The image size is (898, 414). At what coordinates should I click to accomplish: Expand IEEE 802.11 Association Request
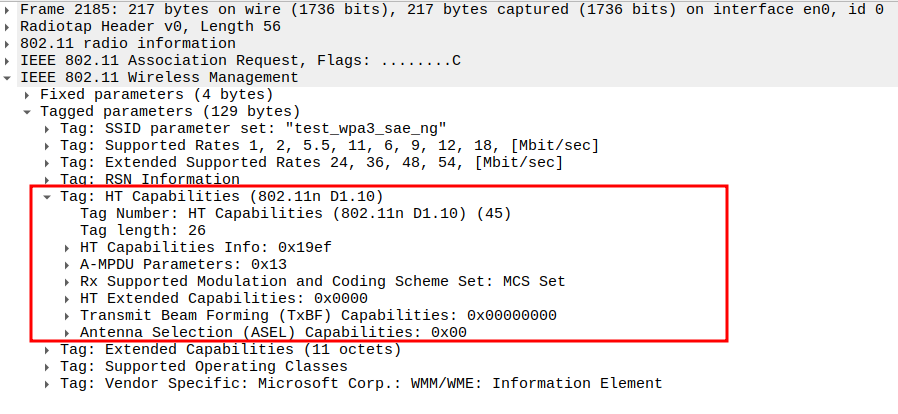pyautogui.click(x=8, y=60)
